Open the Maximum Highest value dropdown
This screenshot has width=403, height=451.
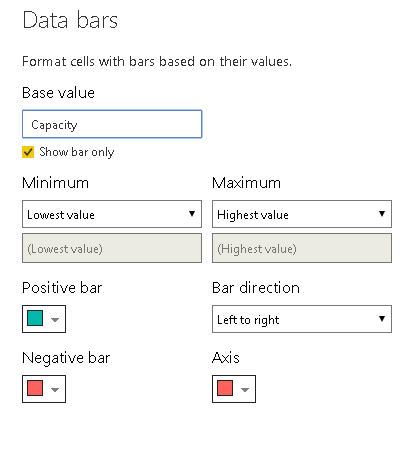click(x=302, y=214)
